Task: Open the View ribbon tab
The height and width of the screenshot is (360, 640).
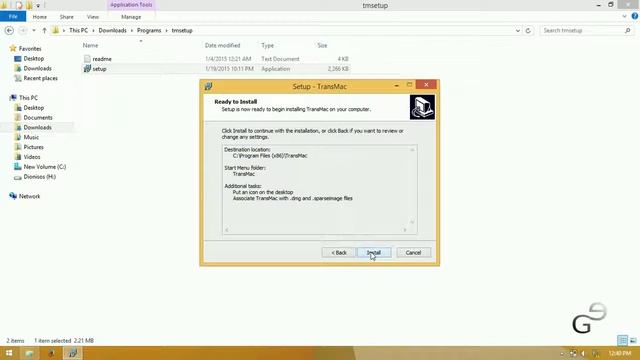Action: click(93, 17)
